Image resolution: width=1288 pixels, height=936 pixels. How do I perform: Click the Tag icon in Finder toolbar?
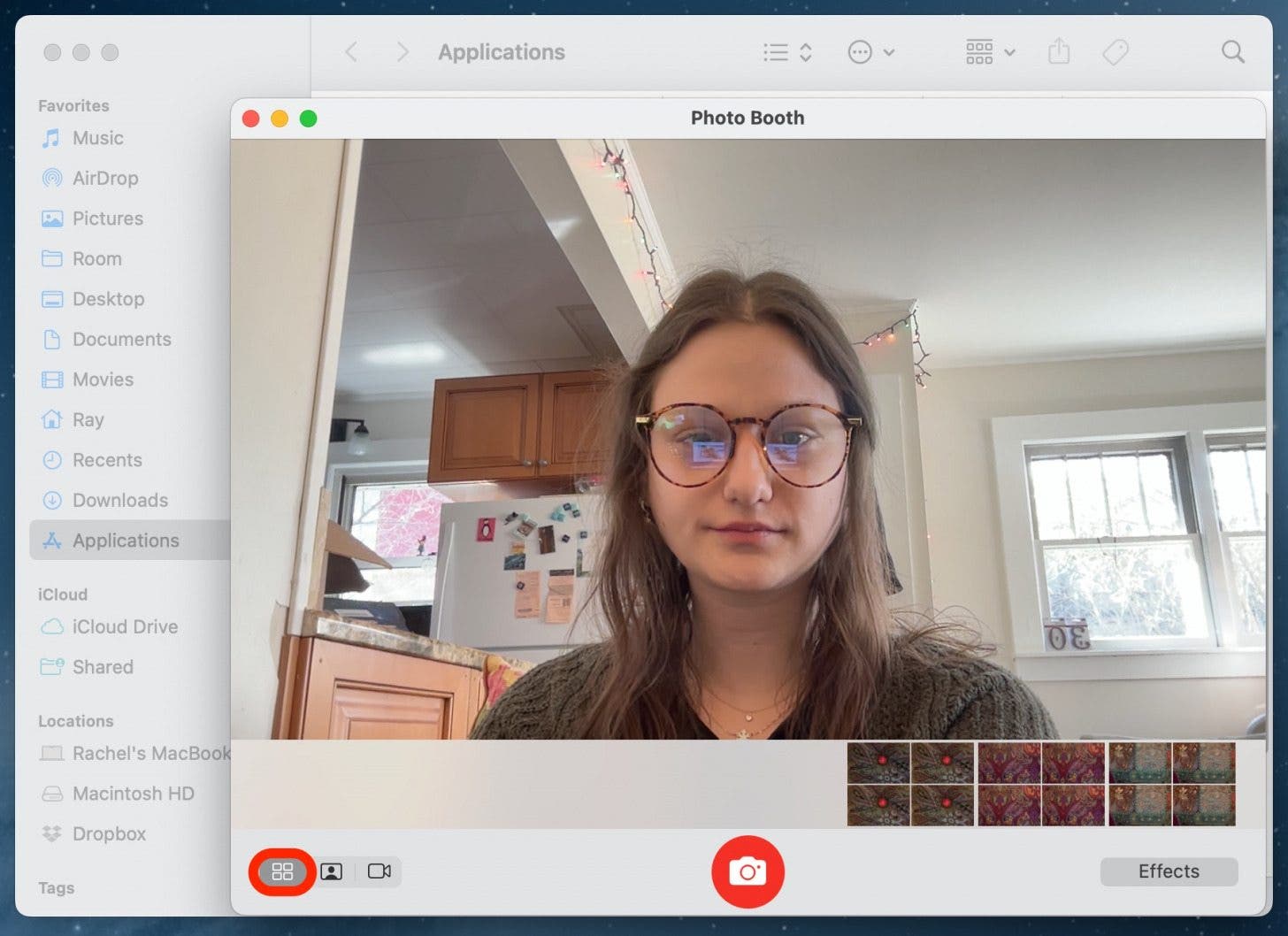[1115, 51]
